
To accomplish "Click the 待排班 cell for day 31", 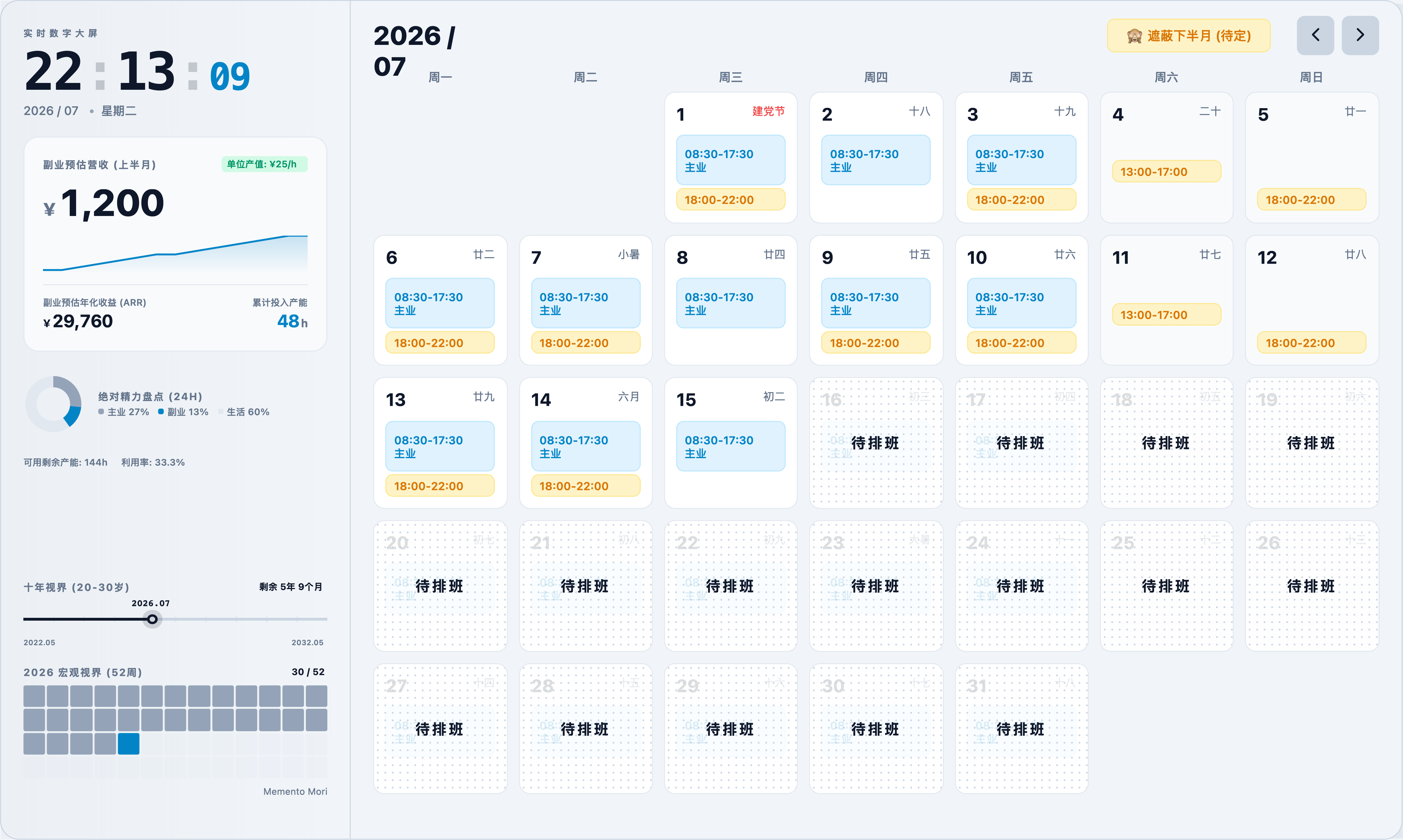I will (1021, 728).
